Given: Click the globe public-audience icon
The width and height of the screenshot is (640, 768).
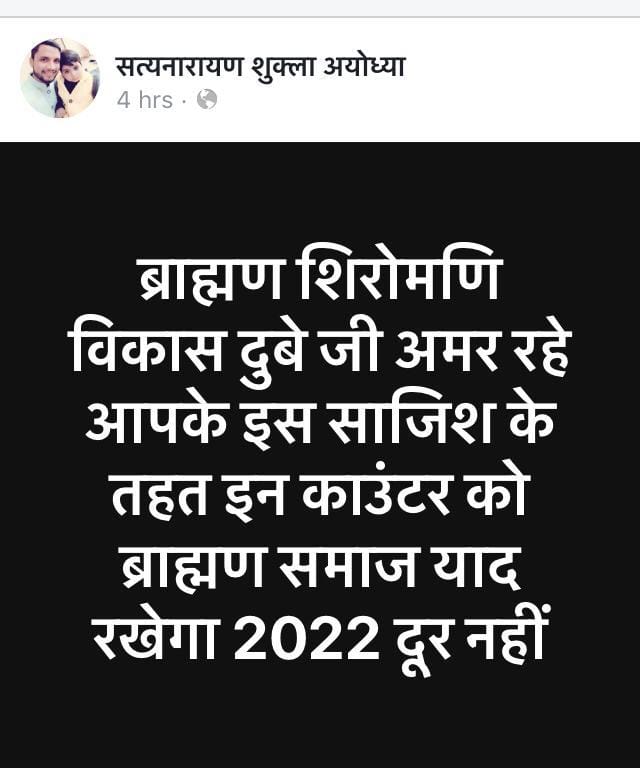Looking at the screenshot, I should tap(207, 99).
